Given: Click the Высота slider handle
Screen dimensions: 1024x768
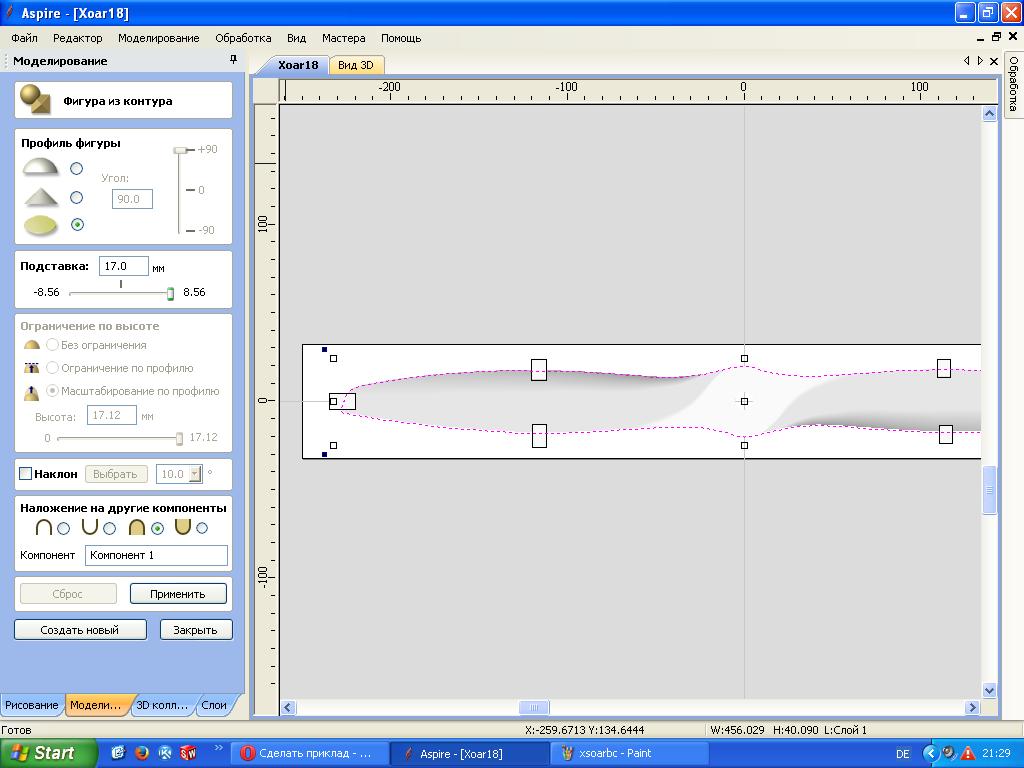Looking at the screenshot, I should 180,439.
